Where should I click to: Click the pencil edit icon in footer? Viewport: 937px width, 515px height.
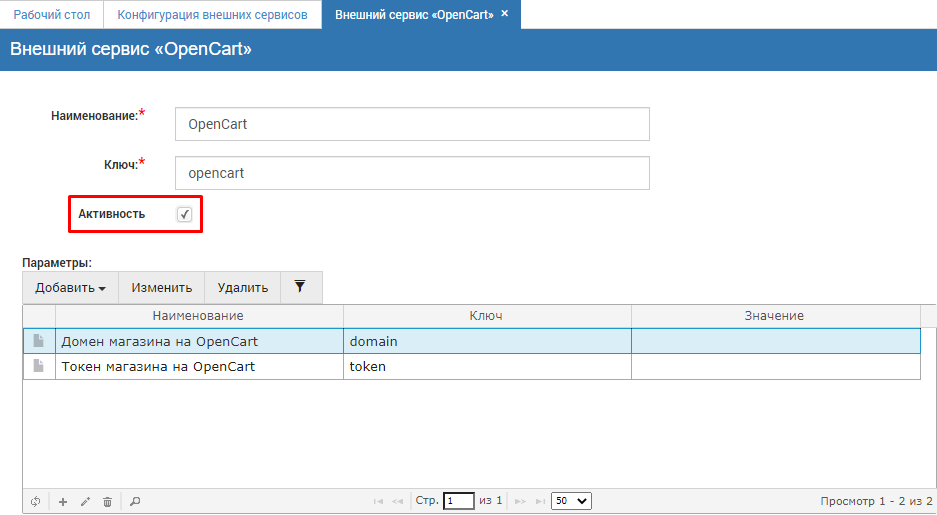click(x=85, y=501)
